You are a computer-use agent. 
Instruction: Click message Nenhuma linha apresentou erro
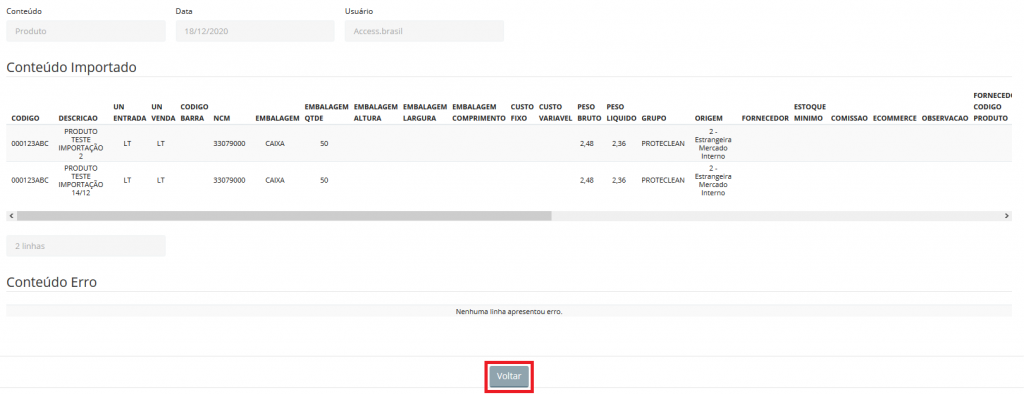pyautogui.click(x=509, y=311)
